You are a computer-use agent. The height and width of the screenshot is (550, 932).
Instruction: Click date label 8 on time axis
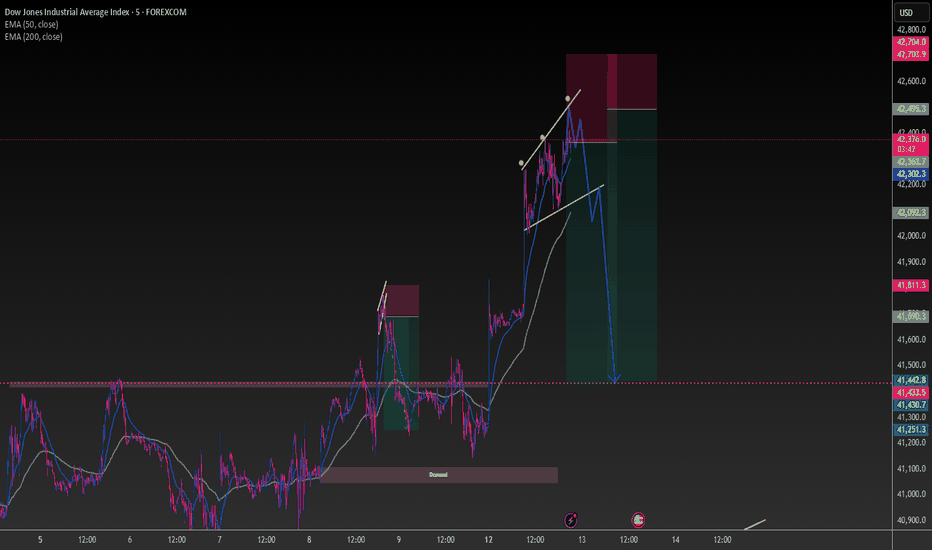(309, 540)
